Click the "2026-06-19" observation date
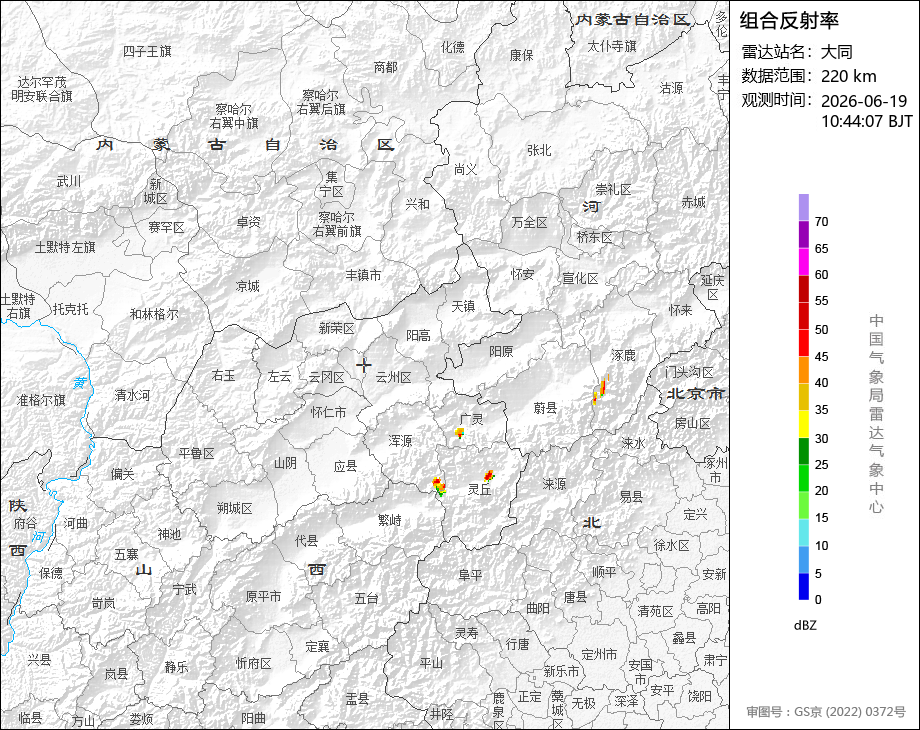Image resolution: width=920 pixels, height=730 pixels. coord(864,101)
